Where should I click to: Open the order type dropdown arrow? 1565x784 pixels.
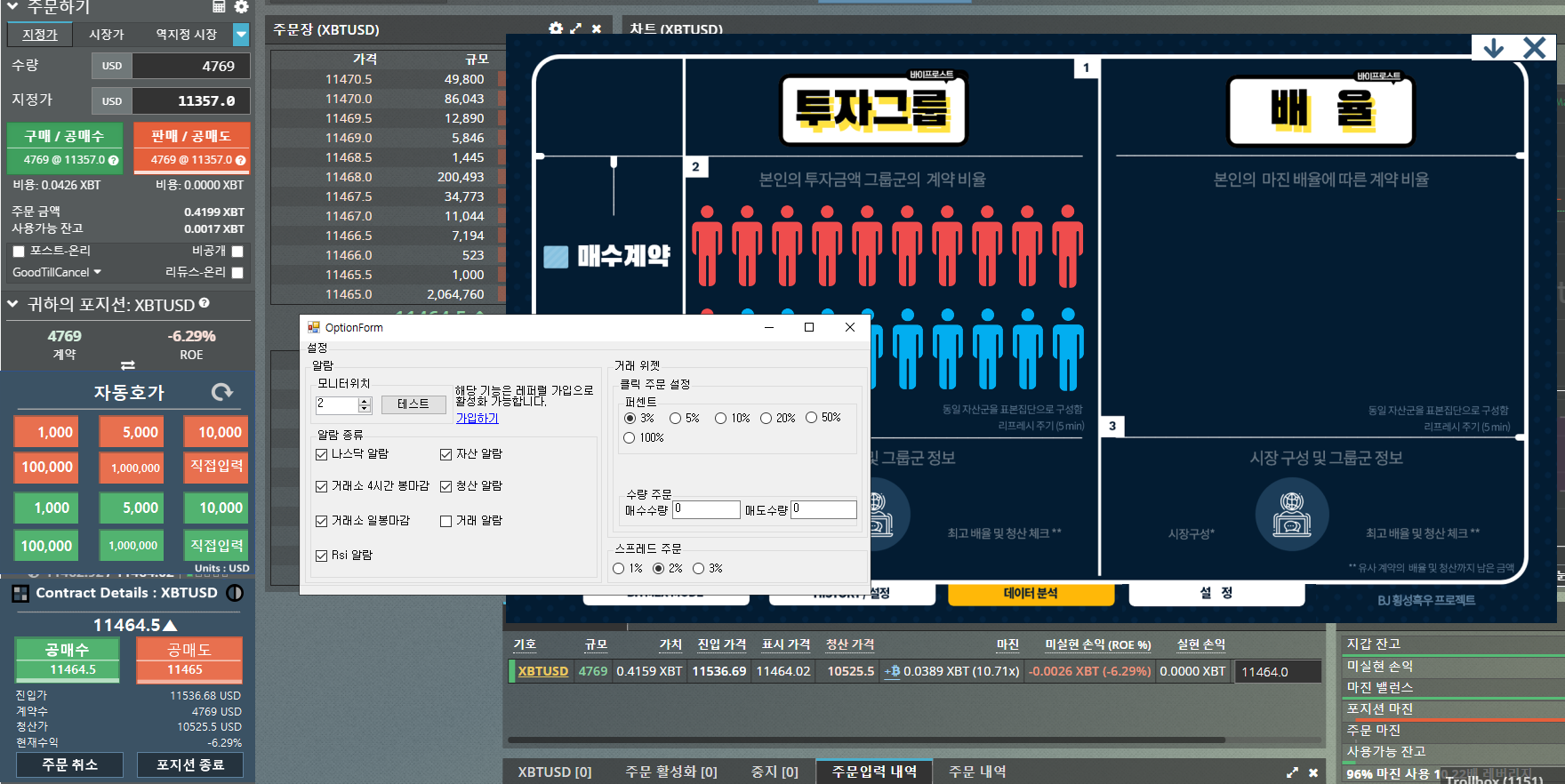coord(241,35)
